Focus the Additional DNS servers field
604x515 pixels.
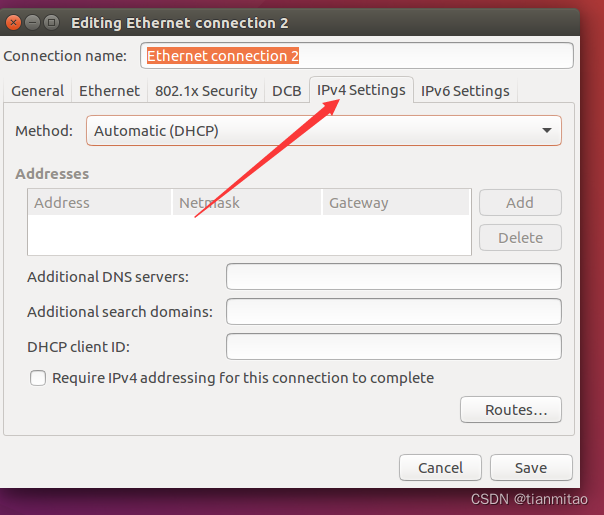(x=393, y=276)
